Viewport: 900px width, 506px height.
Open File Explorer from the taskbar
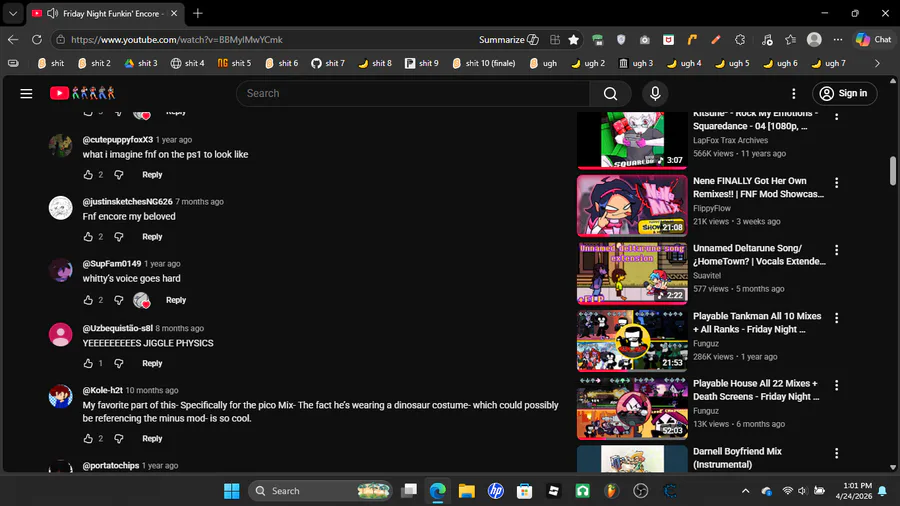pyautogui.click(x=466, y=491)
